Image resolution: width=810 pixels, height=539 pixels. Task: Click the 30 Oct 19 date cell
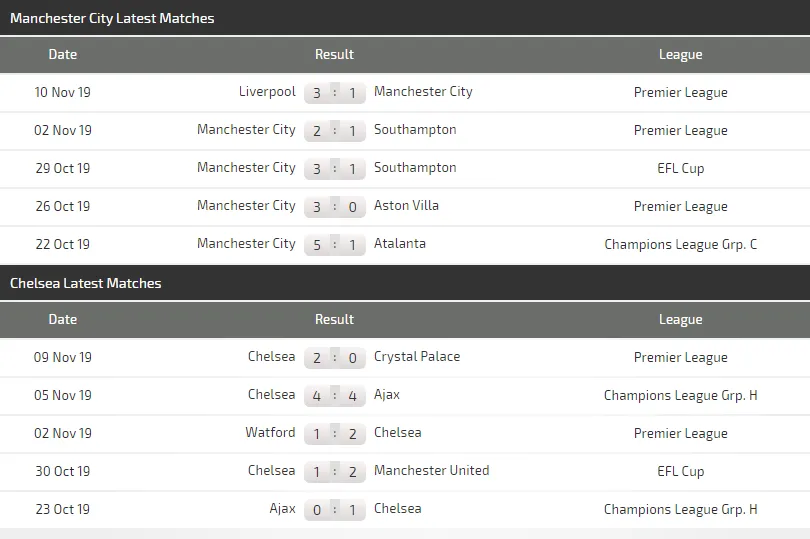pyautogui.click(x=62, y=471)
